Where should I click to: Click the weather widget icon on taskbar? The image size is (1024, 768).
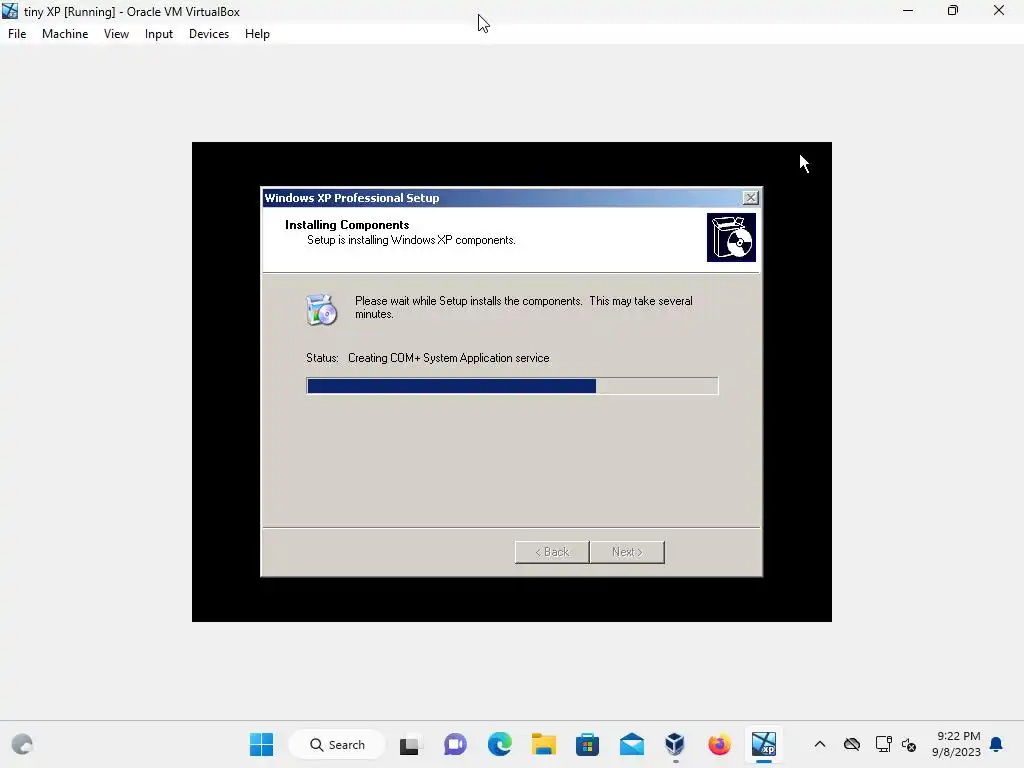22,744
